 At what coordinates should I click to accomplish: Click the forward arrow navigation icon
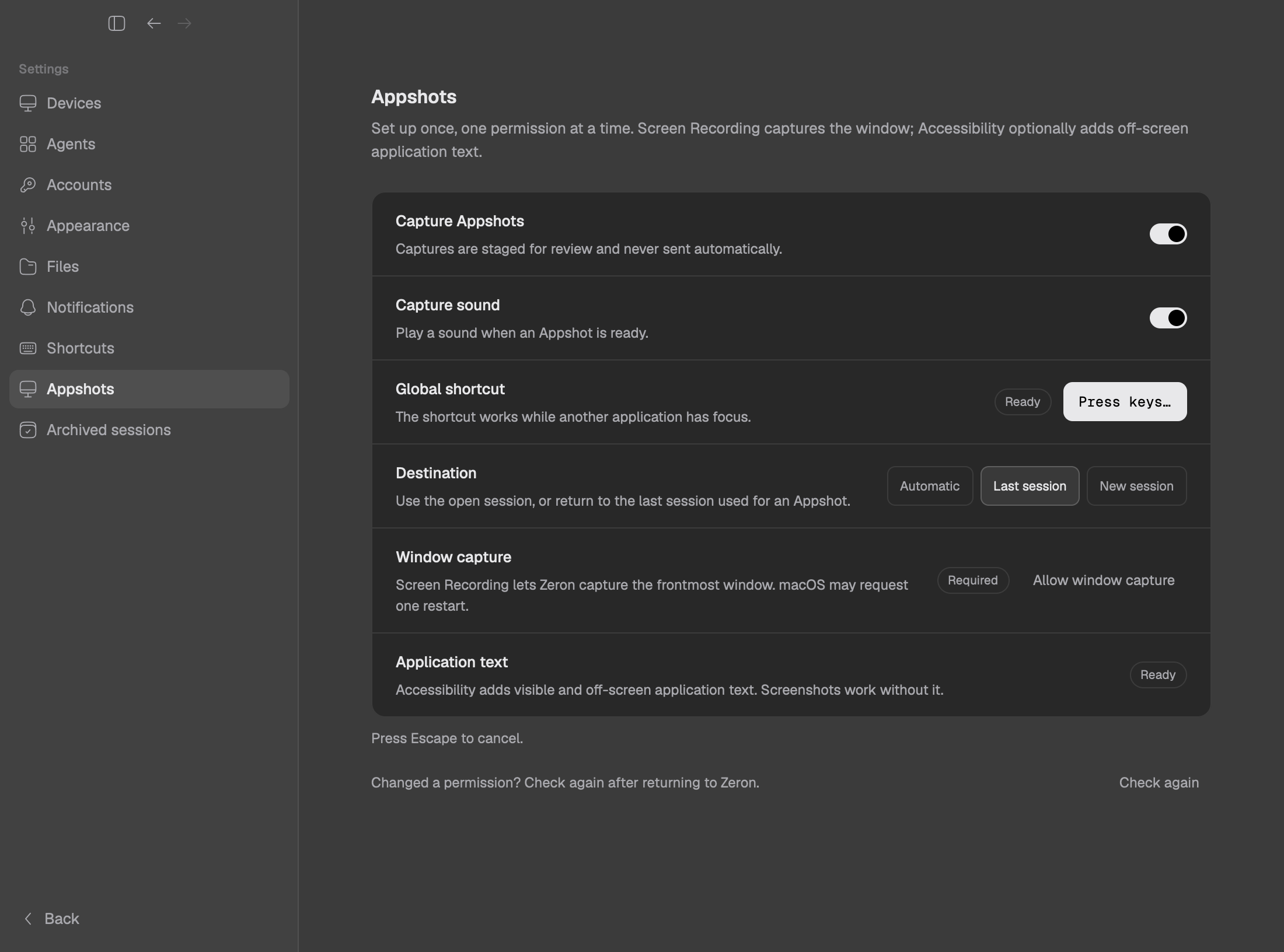coord(184,23)
